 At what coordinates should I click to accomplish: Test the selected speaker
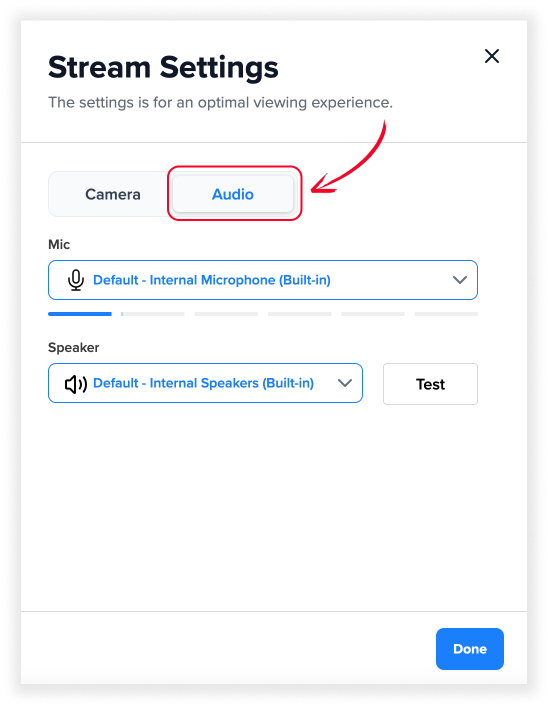(x=430, y=384)
